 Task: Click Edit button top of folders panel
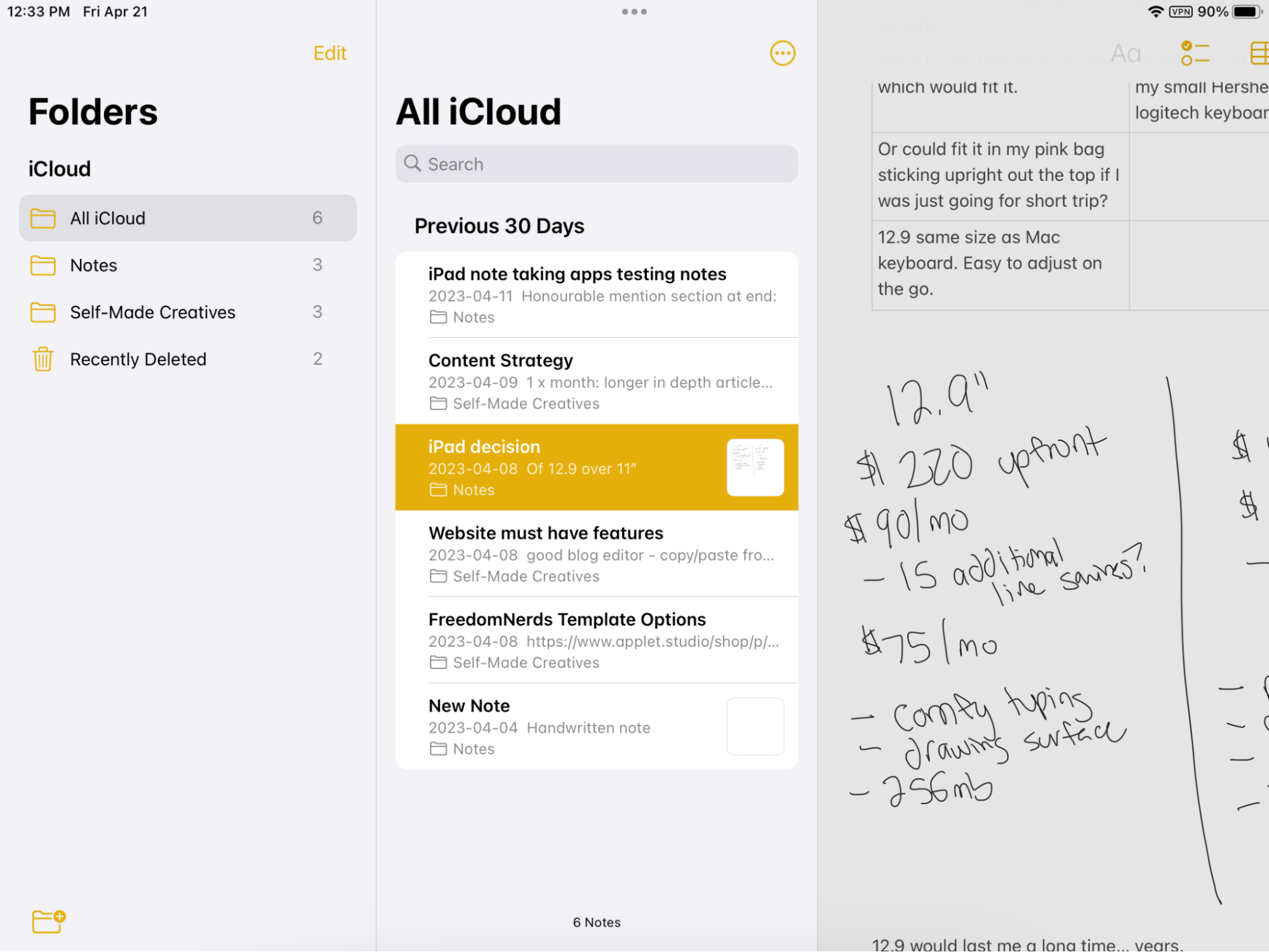[x=330, y=53]
